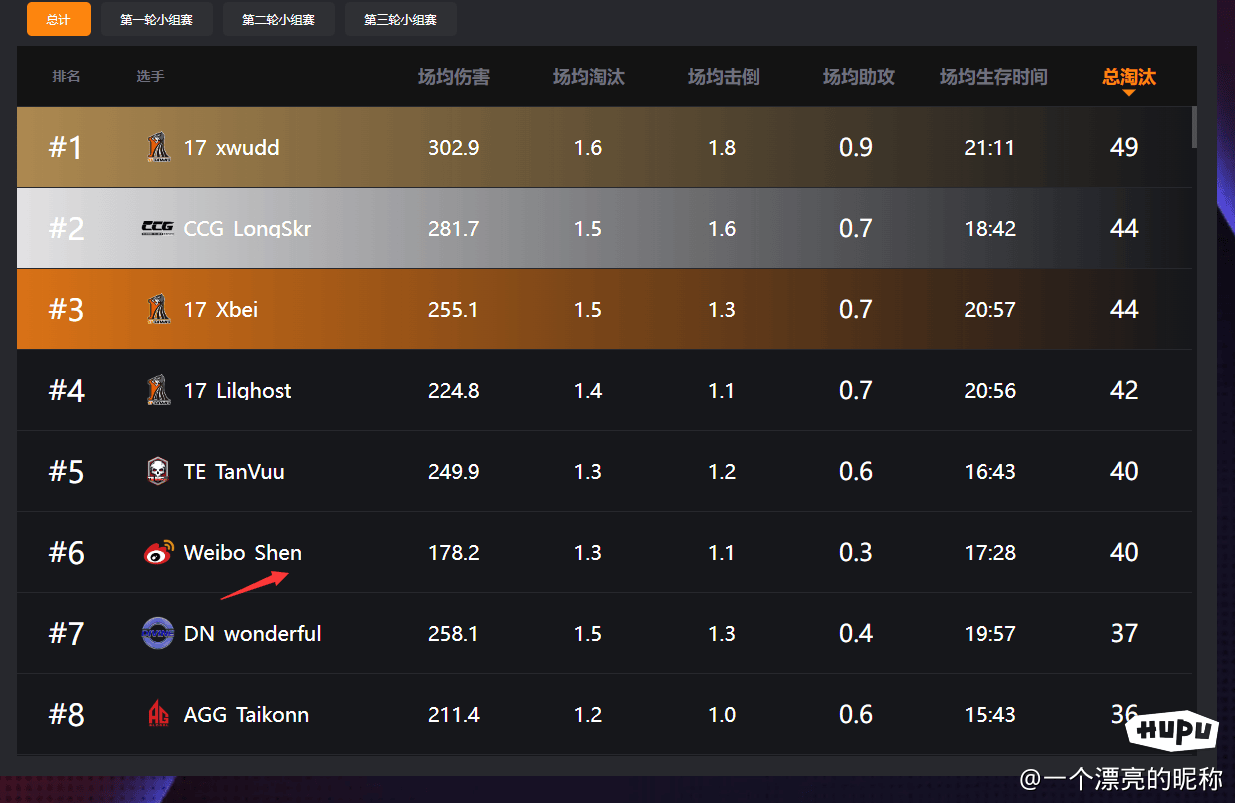
Task: Click LongSkr's average damage 281.7
Action: click(x=454, y=229)
